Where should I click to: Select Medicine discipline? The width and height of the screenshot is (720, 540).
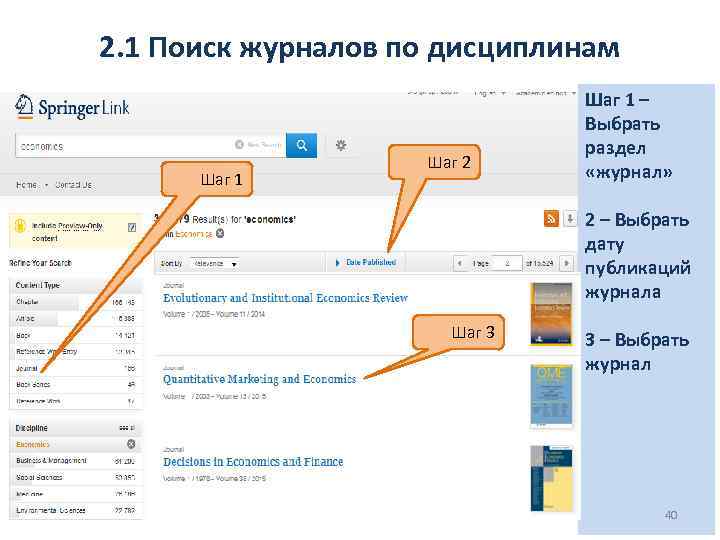tap(75, 494)
